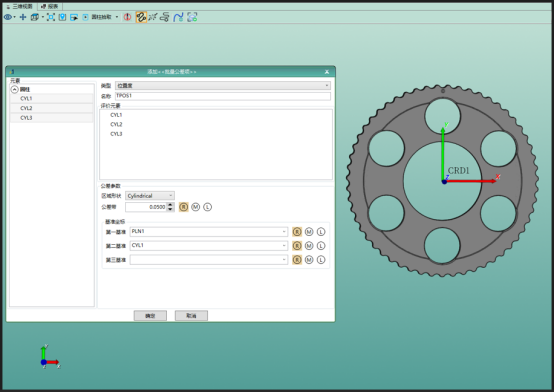Select R modifier for the third datum
The height and width of the screenshot is (392, 554).
click(x=297, y=260)
